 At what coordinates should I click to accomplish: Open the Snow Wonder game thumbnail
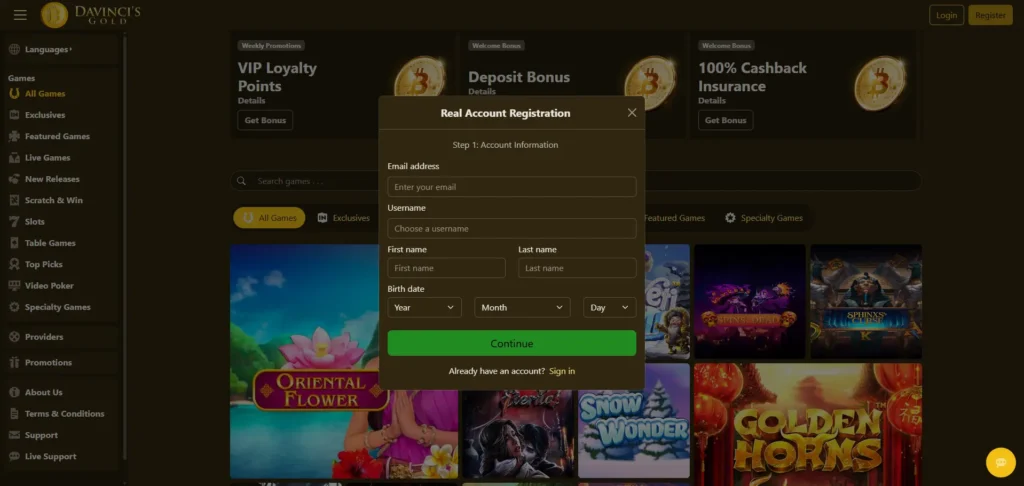[633, 421]
